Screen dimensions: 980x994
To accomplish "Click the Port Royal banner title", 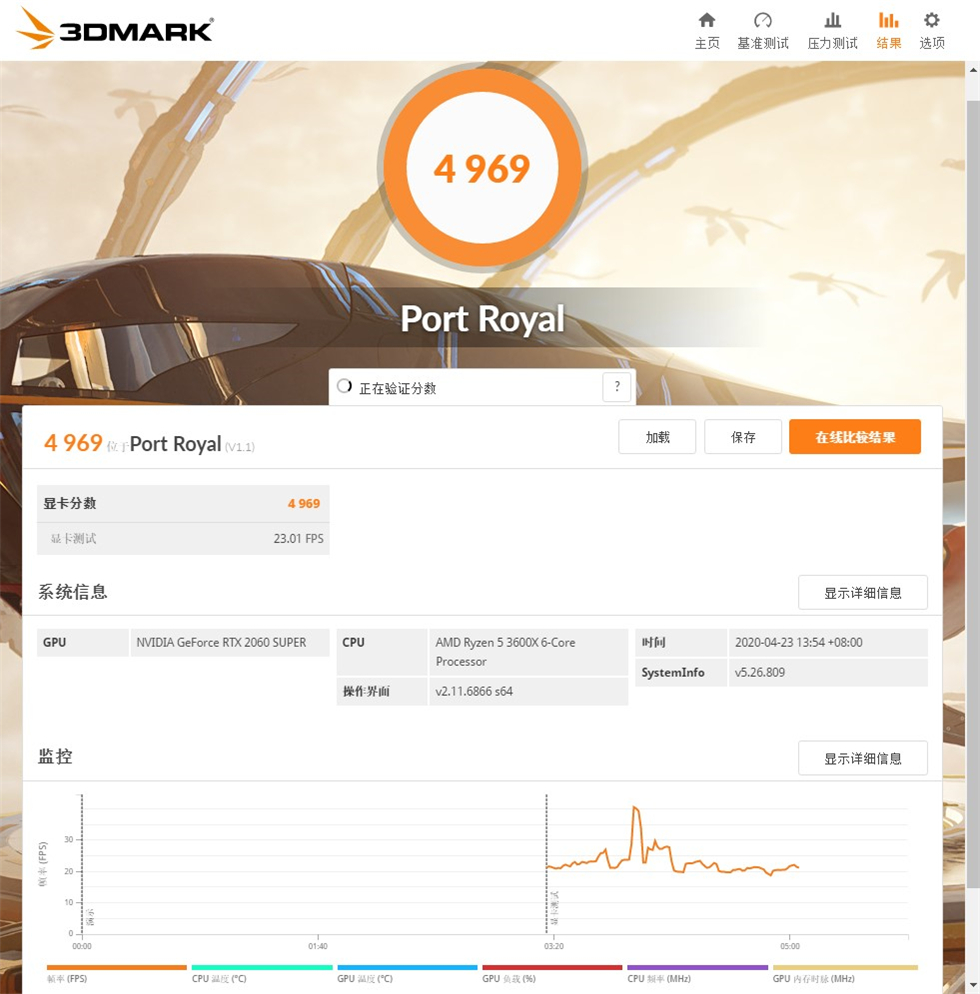I will 482,318.
